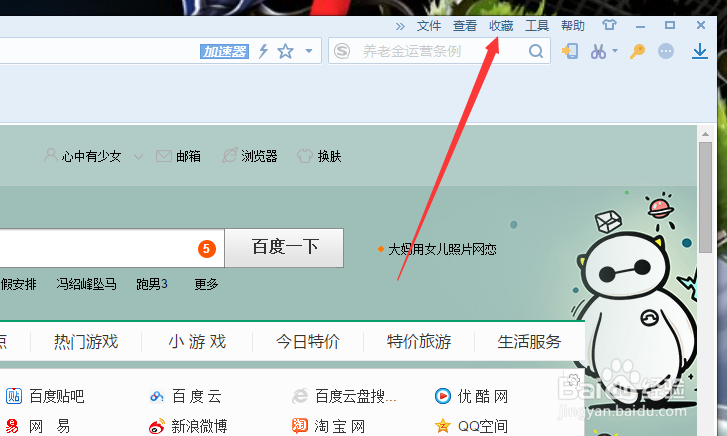
Task: Click the 养老金运营条例 search box
Action: coord(440,51)
